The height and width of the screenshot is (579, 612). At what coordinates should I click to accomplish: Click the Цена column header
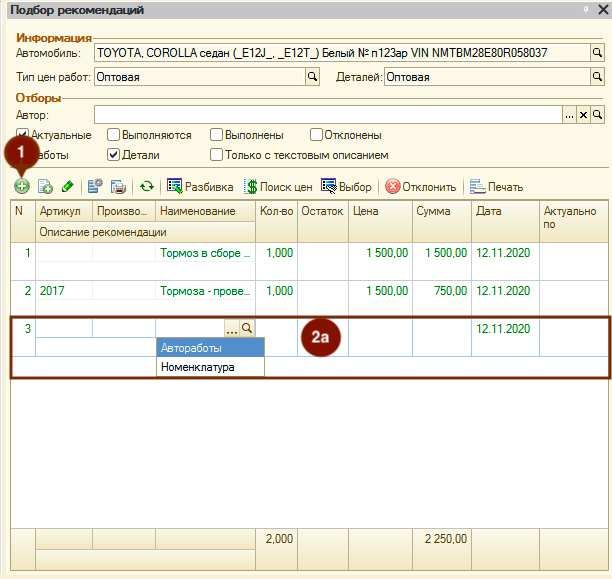(x=381, y=221)
